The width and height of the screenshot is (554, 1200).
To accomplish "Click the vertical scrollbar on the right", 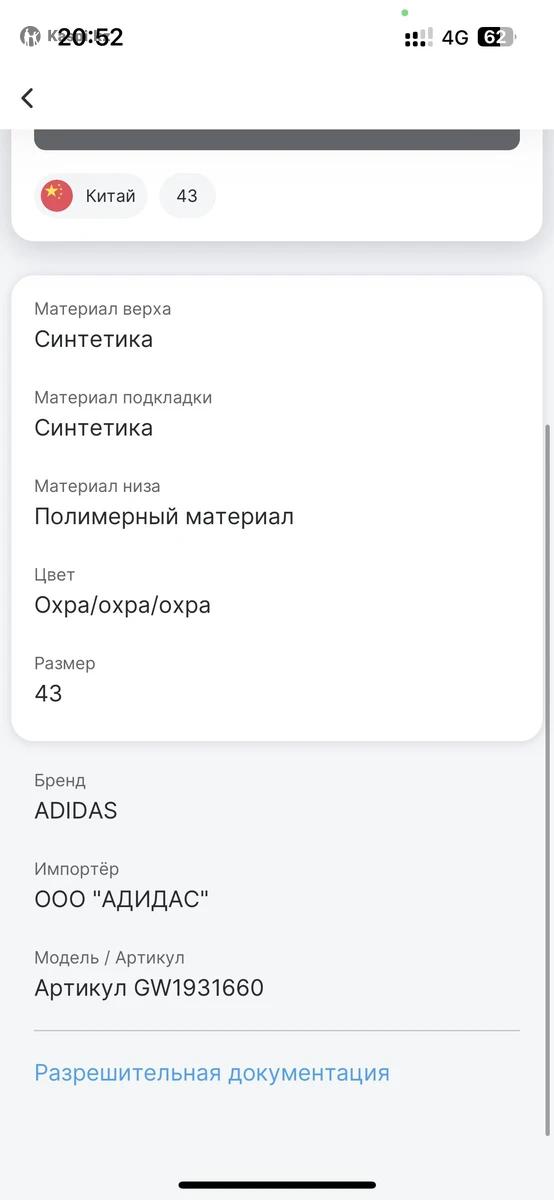I will coord(547,780).
